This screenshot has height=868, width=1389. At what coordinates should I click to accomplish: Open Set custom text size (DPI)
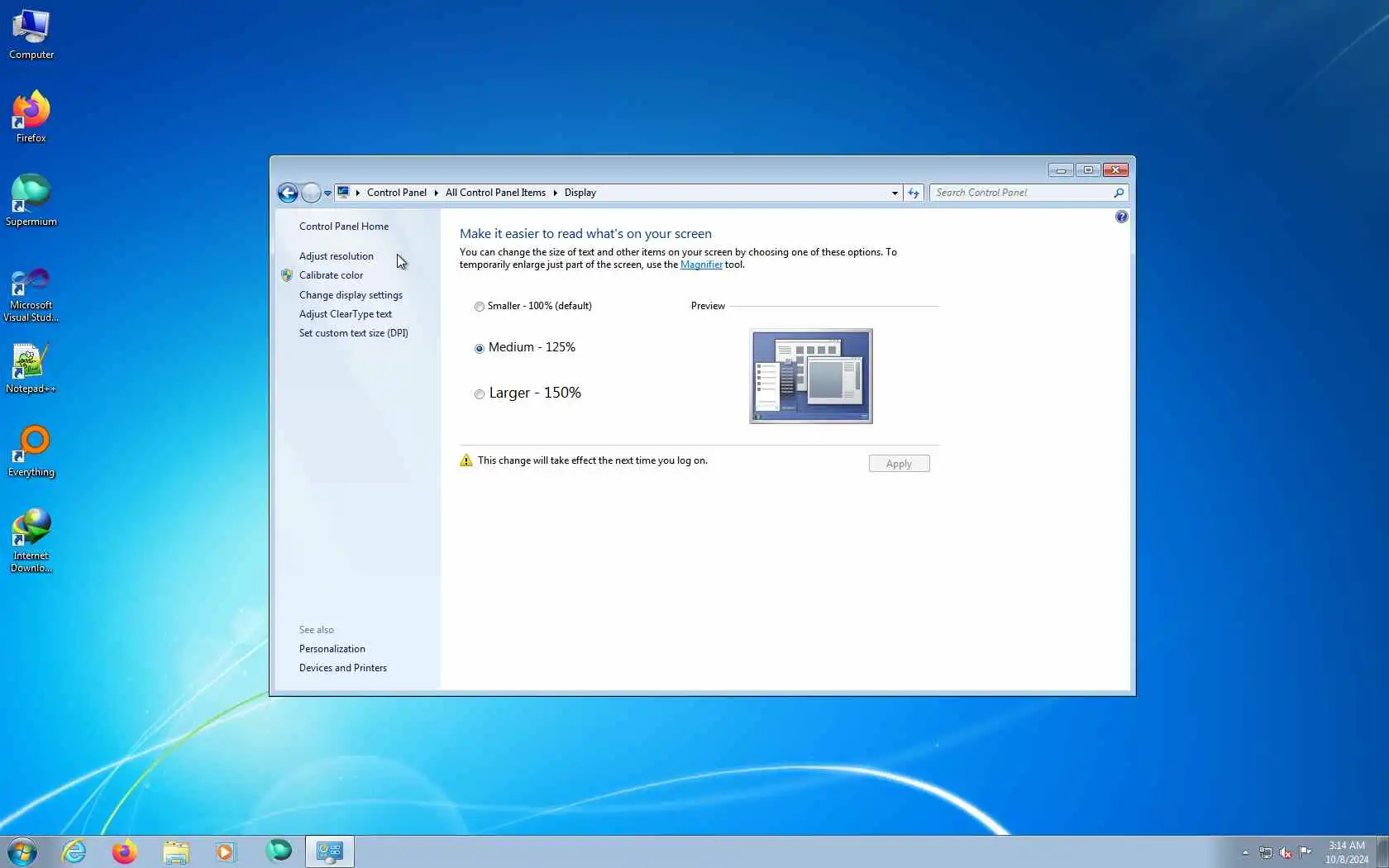[354, 333]
